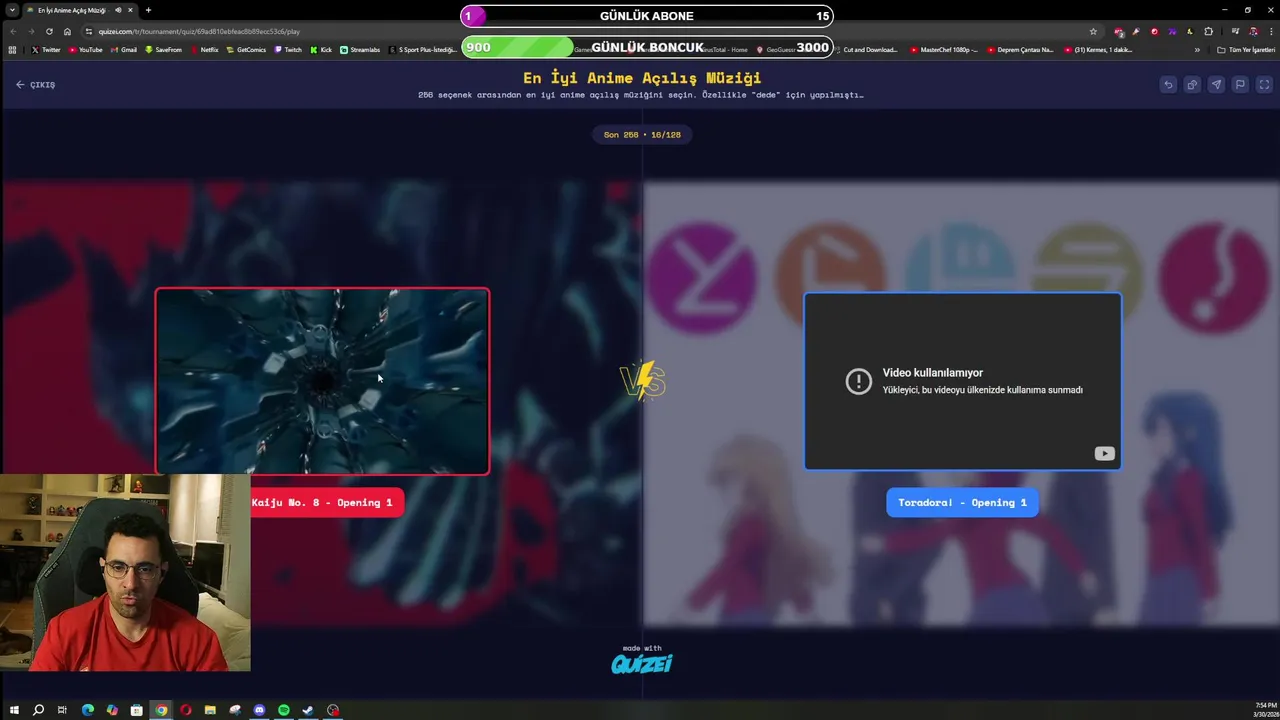
Task: Toggle fullscreen with the expand icon
Action: click(x=1264, y=85)
